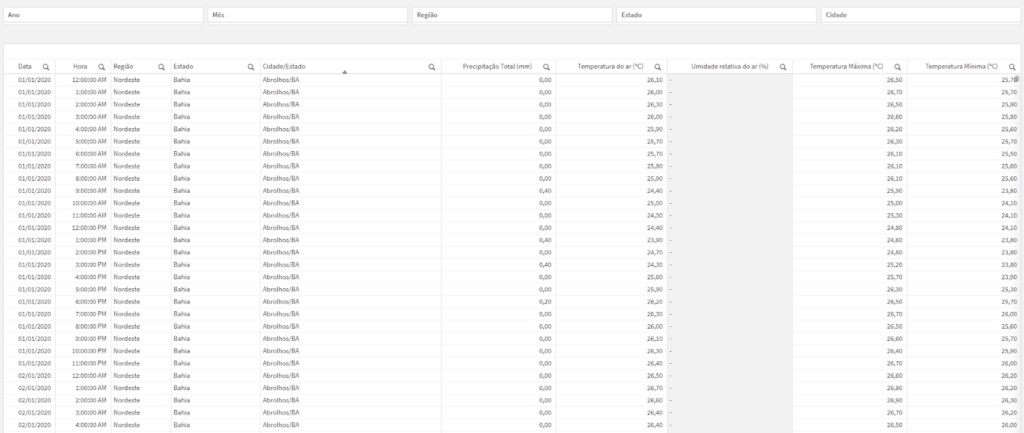Screen dimensions: 1024x433
Task: Click Temperatura Máxima column search icon
Action: point(897,67)
